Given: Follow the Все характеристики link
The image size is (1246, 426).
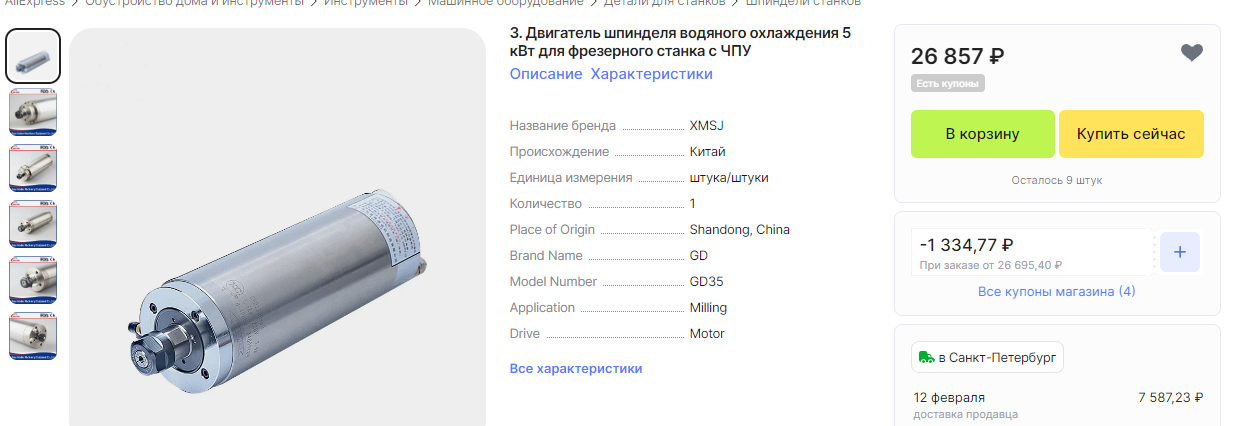Looking at the screenshot, I should [575, 369].
